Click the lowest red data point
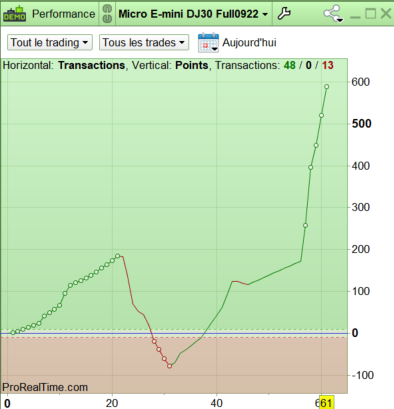The height and width of the screenshot is (409, 394). pos(170,366)
